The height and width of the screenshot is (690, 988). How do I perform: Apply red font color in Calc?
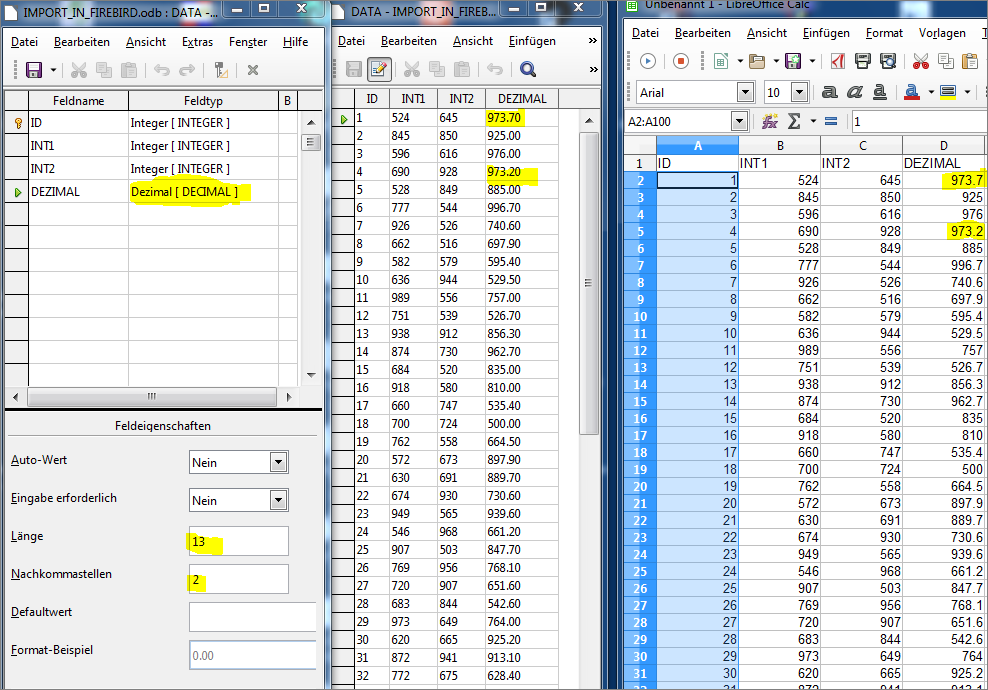912,92
